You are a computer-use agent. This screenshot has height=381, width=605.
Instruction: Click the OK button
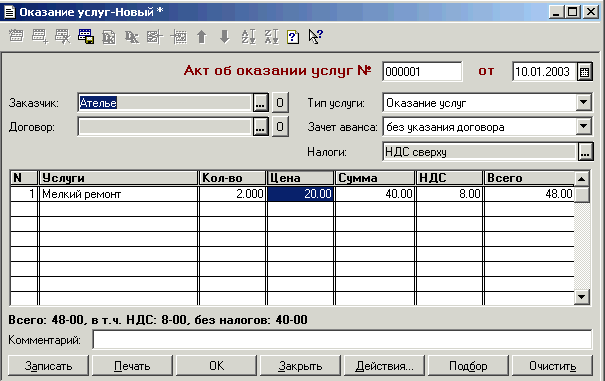click(216, 366)
